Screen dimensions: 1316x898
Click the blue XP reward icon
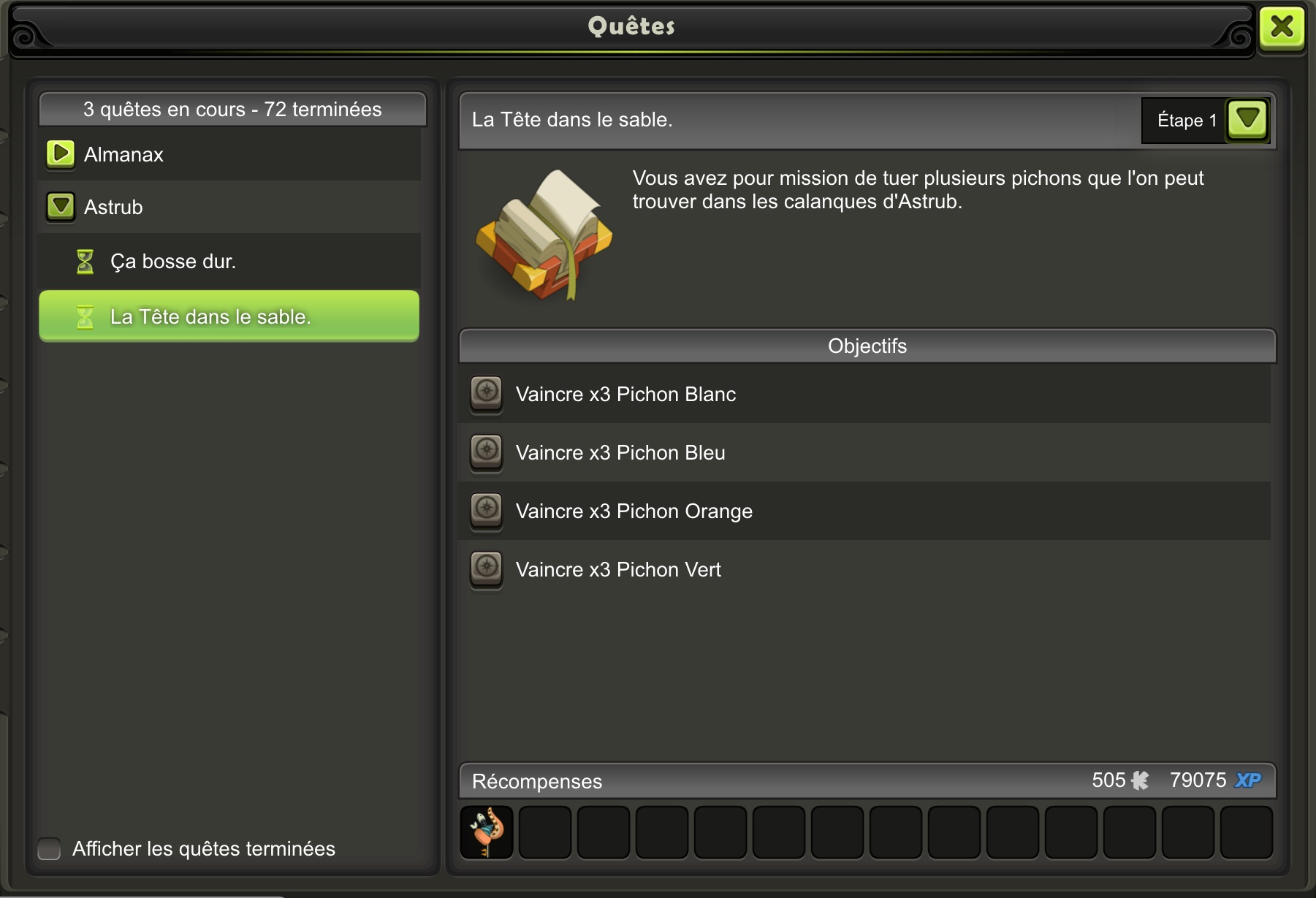point(1248,780)
